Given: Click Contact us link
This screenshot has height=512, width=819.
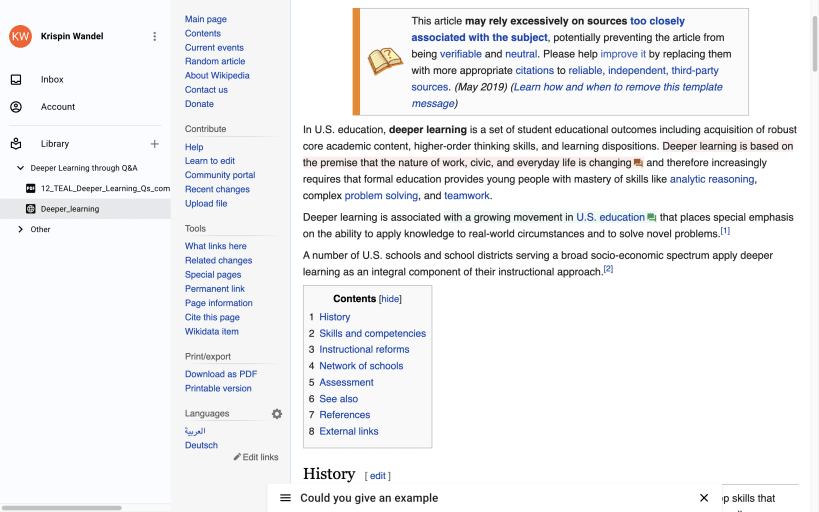Looking at the screenshot, I should pos(206,89).
